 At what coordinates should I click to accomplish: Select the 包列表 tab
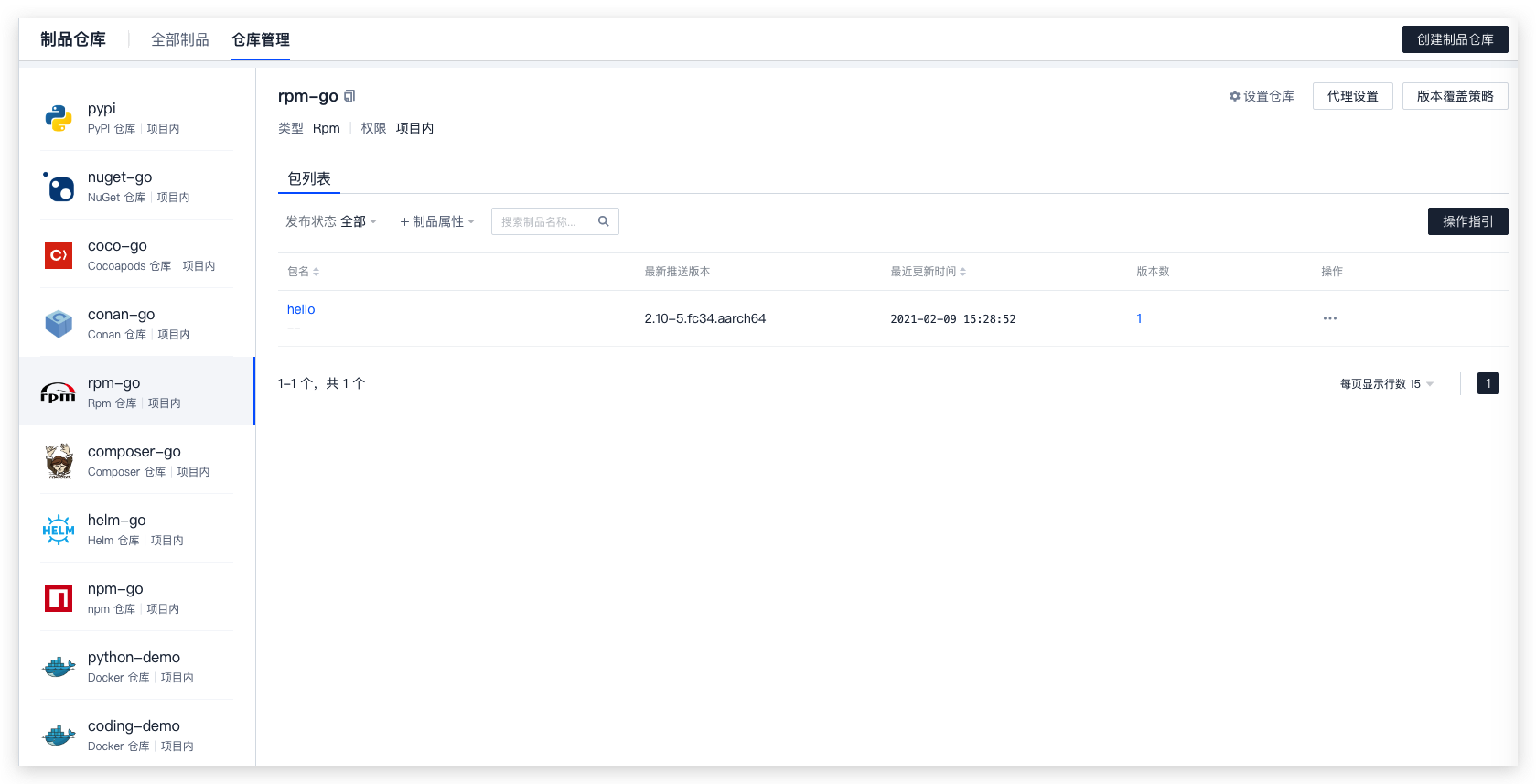pyautogui.click(x=309, y=178)
